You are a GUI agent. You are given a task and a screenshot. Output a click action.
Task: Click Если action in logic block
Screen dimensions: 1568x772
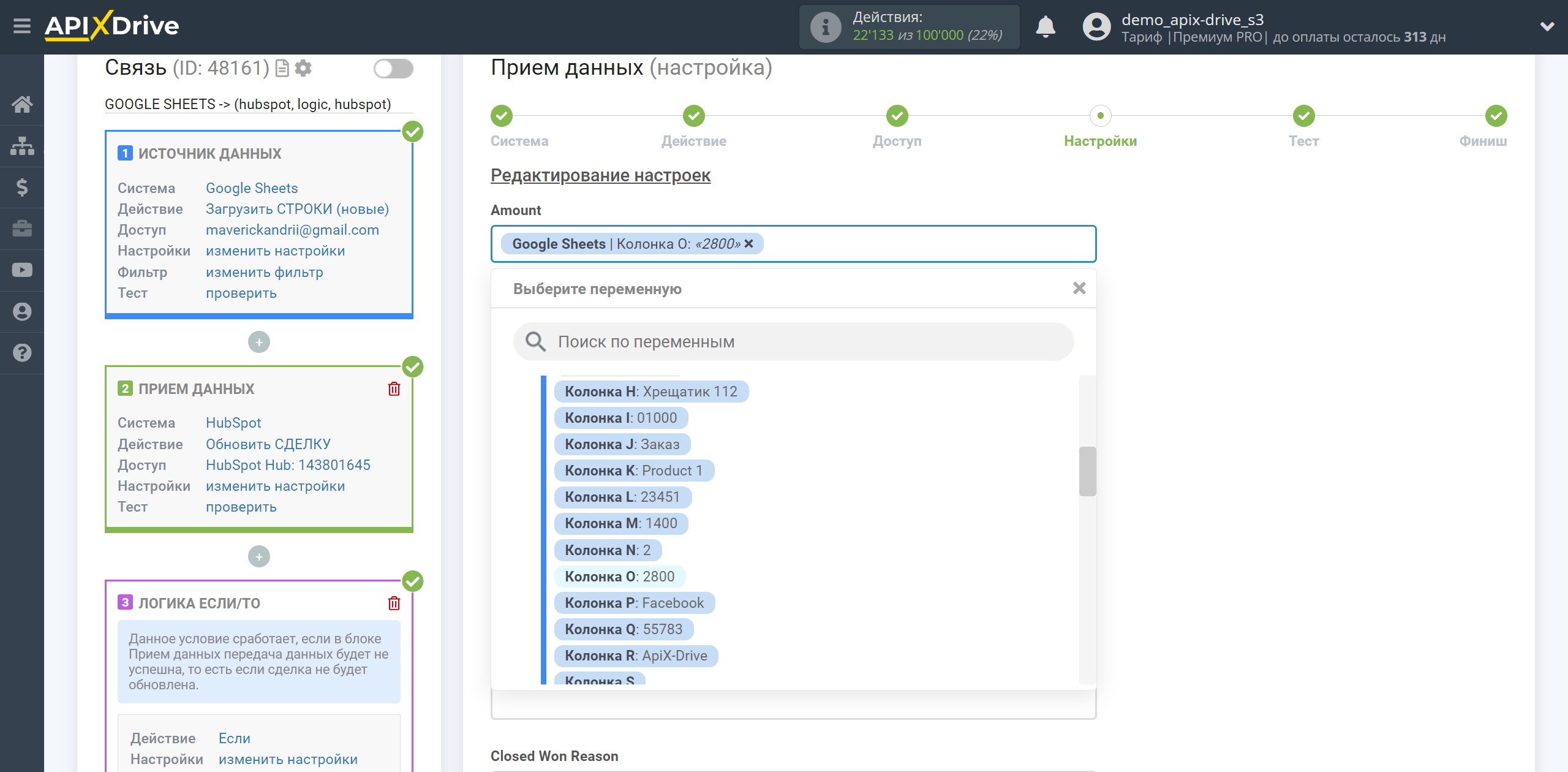tap(235, 738)
